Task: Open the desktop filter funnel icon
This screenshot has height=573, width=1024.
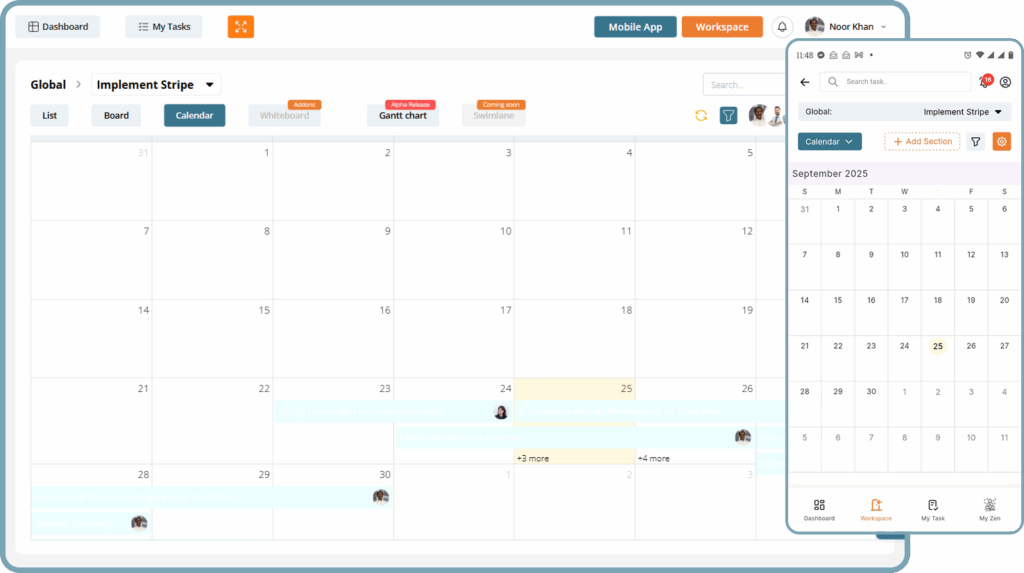Action: click(729, 116)
